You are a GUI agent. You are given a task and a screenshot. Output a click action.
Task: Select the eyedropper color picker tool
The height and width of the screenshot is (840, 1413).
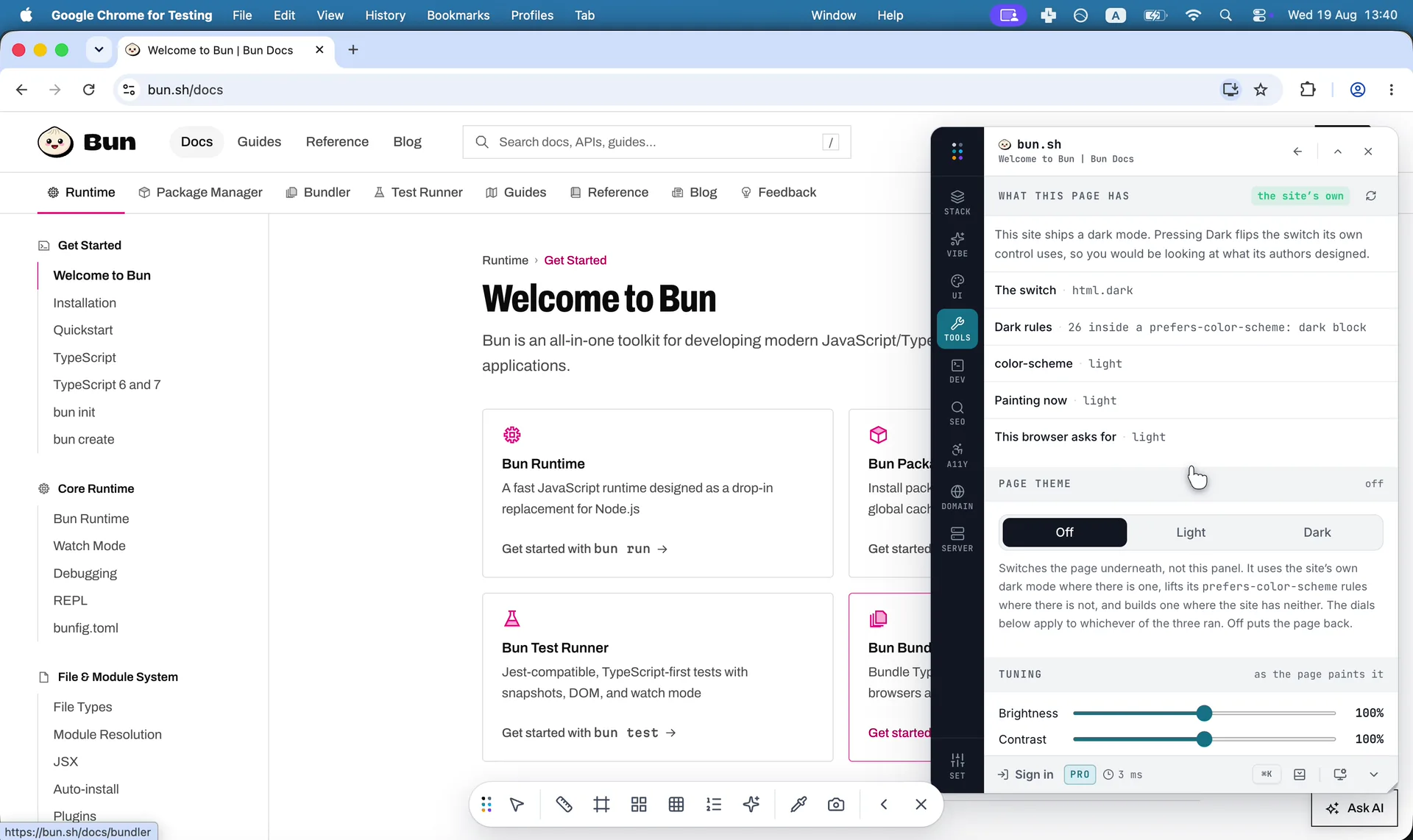(798, 805)
